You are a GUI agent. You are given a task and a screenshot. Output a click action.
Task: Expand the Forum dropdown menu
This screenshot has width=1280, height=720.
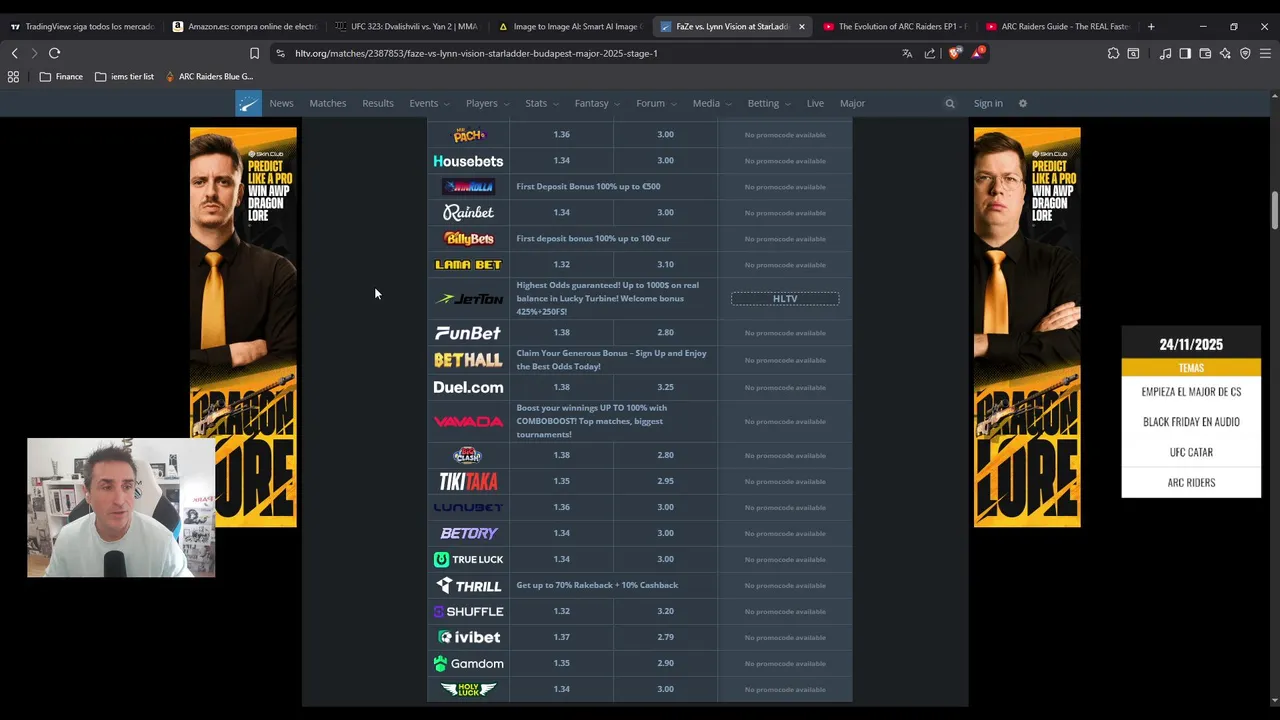656,103
